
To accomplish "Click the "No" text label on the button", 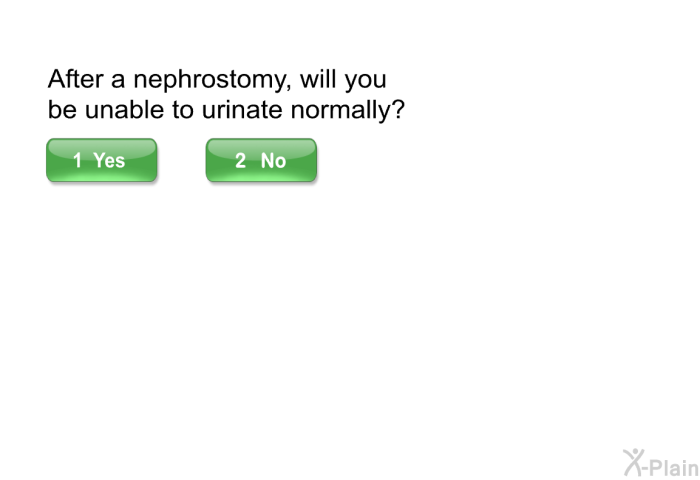I will [x=273, y=160].
